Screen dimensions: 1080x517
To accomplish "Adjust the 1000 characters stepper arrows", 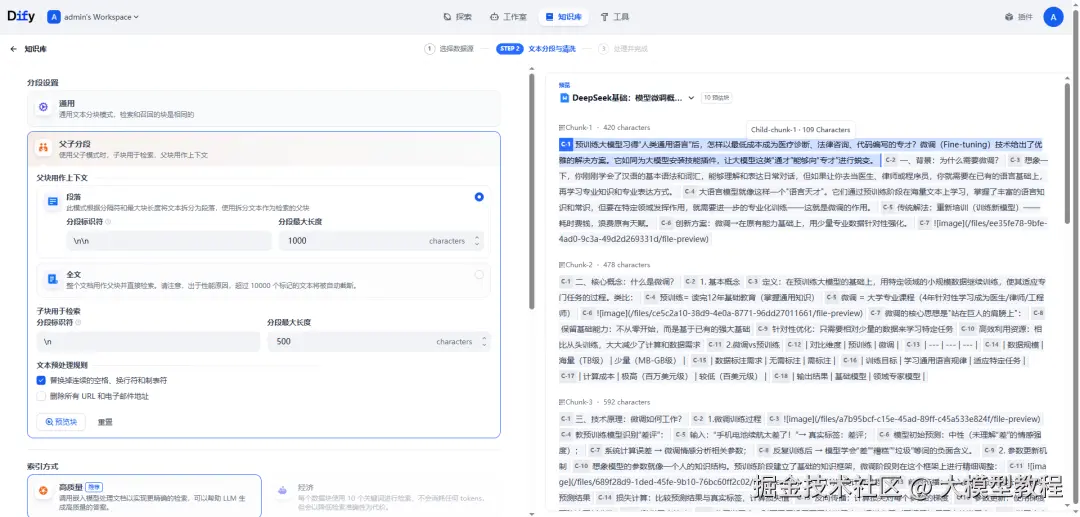I will click(476, 241).
